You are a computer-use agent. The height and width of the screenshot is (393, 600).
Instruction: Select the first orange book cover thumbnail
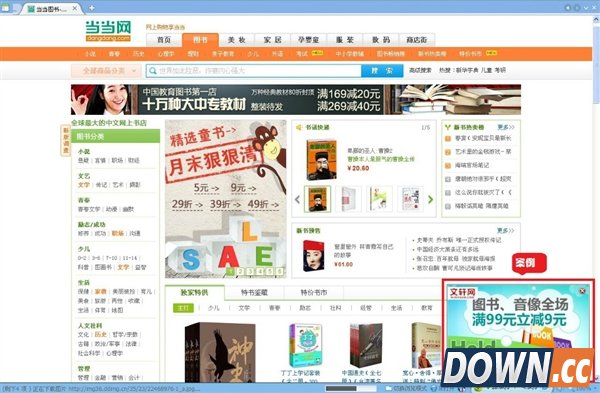pyautogui.click(x=317, y=199)
